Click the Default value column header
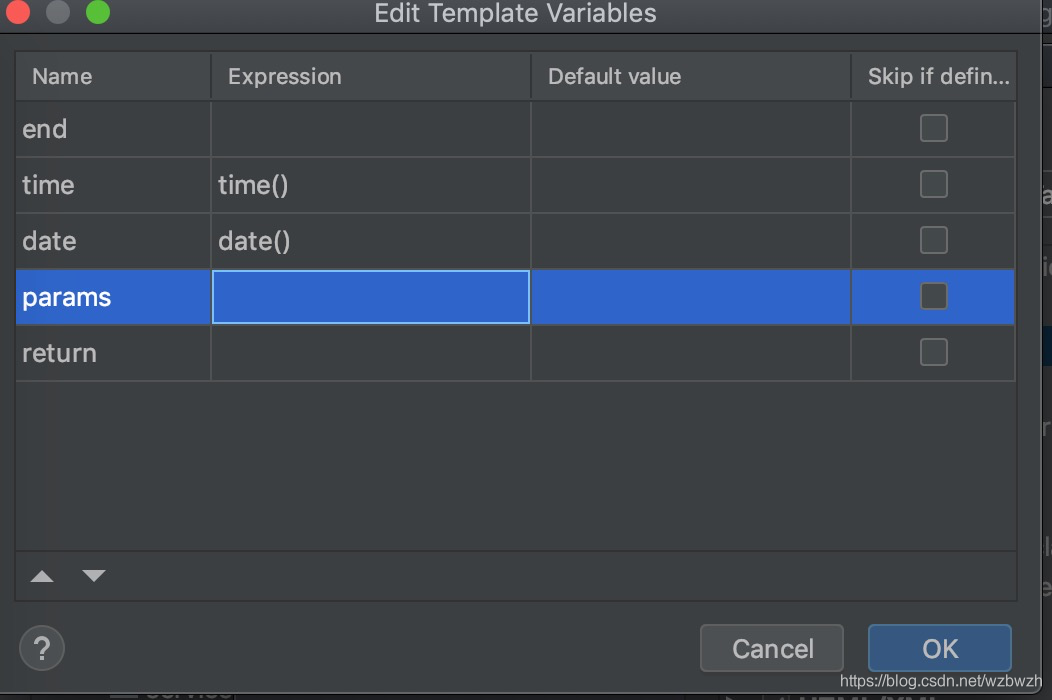1052x700 pixels. click(690, 77)
